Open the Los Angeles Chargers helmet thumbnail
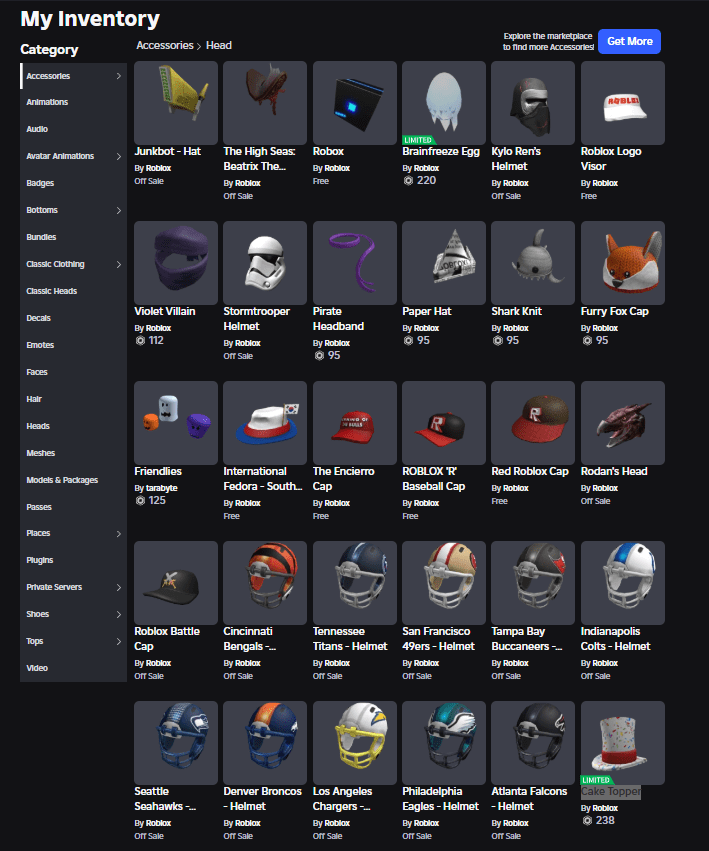The image size is (709, 851). pyautogui.click(x=354, y=743)
